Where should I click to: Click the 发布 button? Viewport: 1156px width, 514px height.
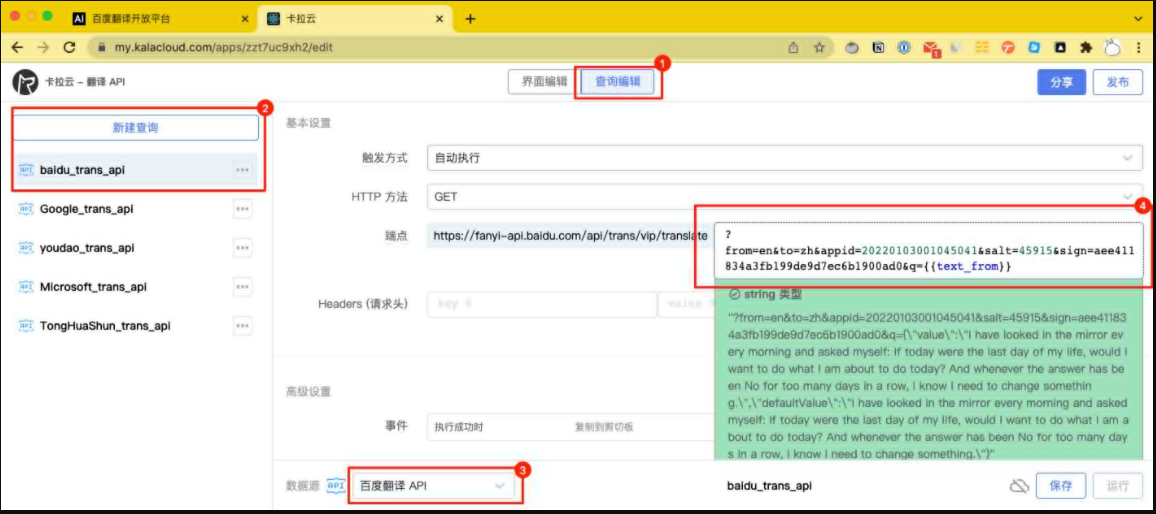tap(1117, 83)
